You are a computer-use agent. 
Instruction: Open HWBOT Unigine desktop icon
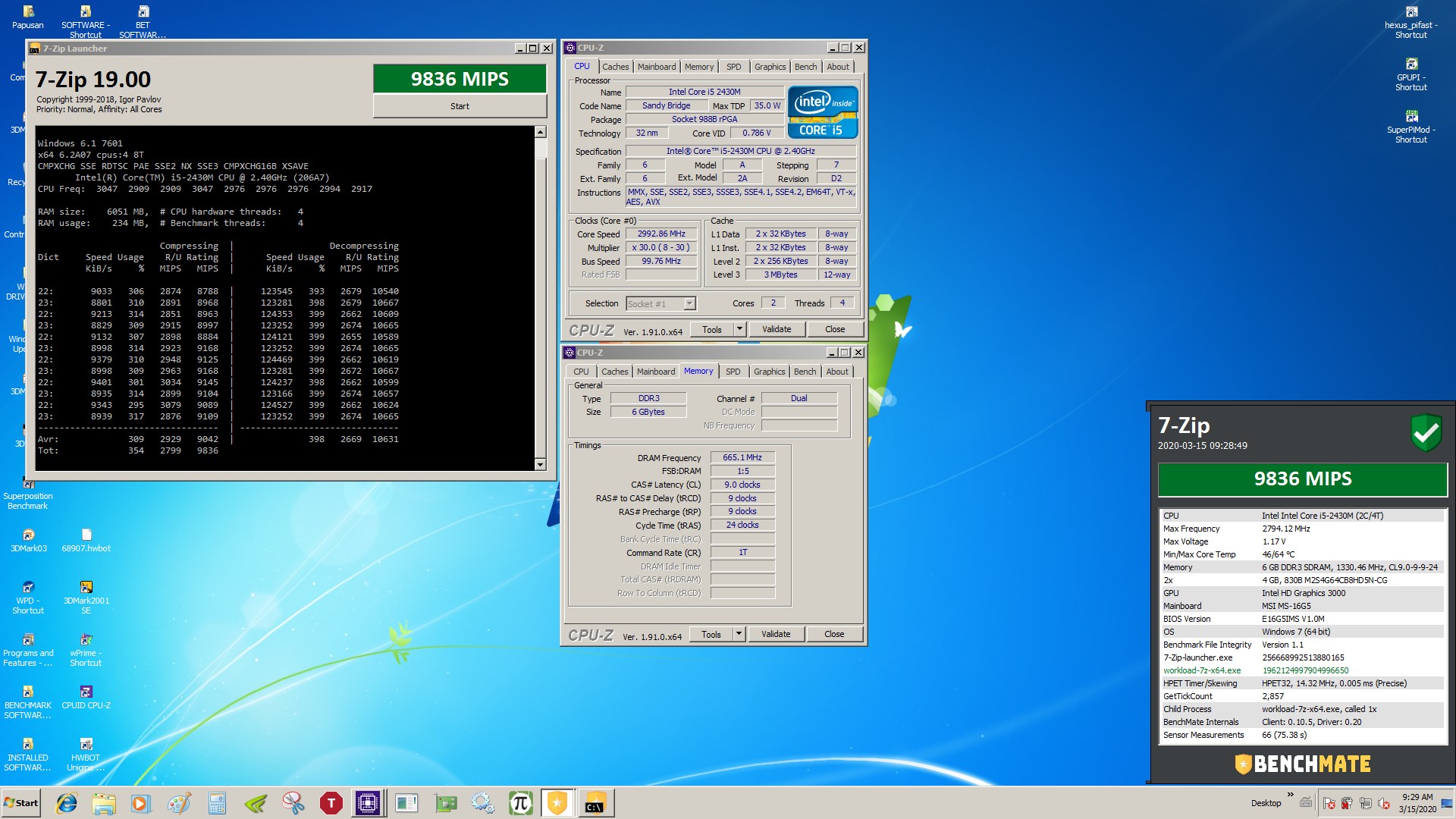pyautogui.click(x=86, y=755)
